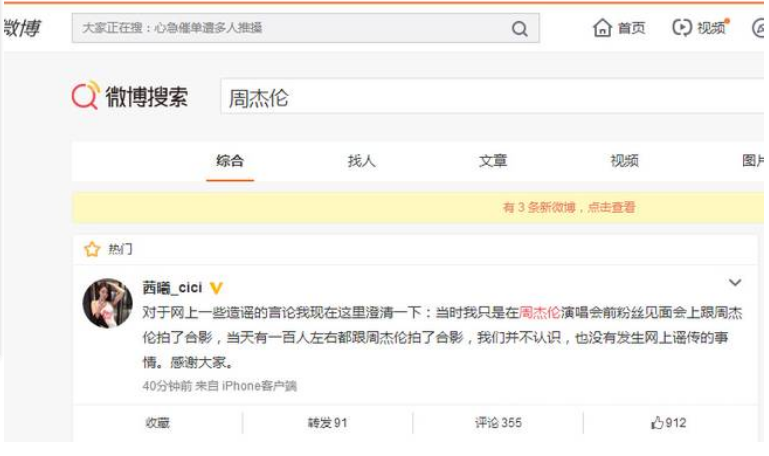Click the 热门 label text
The height and width of the screenshot is (456, 769).
(x=120, y=249)
